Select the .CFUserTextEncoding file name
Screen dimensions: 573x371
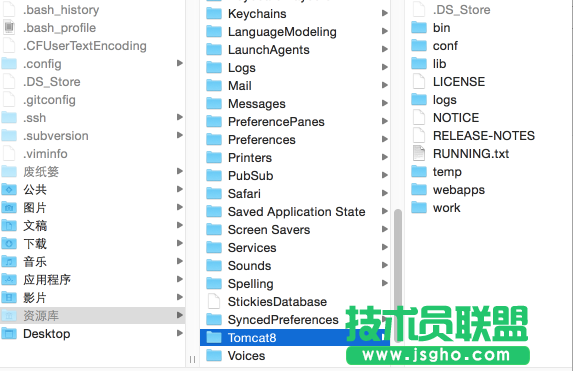tap(85, 46)
